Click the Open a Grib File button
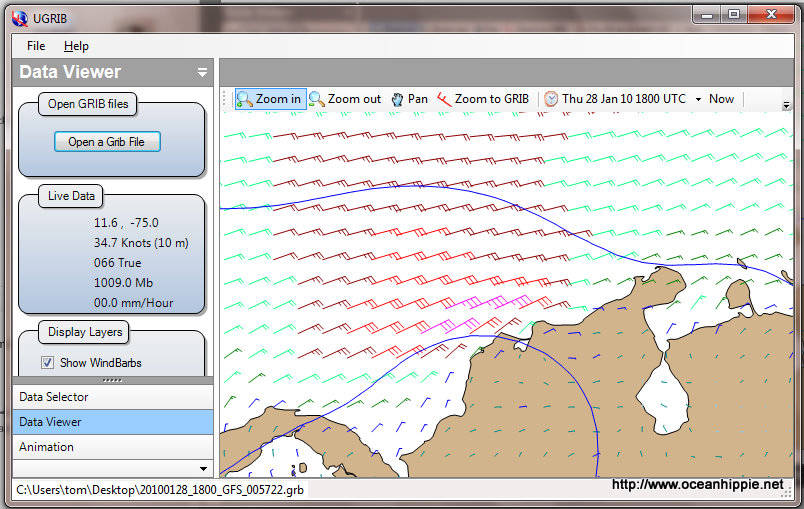 click(107, 142)
